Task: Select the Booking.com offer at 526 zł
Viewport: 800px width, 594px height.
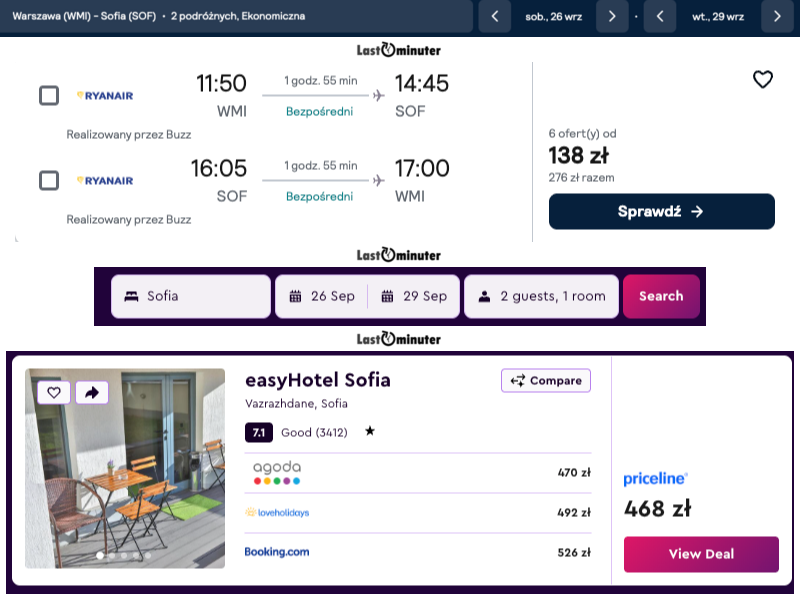Action: tap(418, 552)
